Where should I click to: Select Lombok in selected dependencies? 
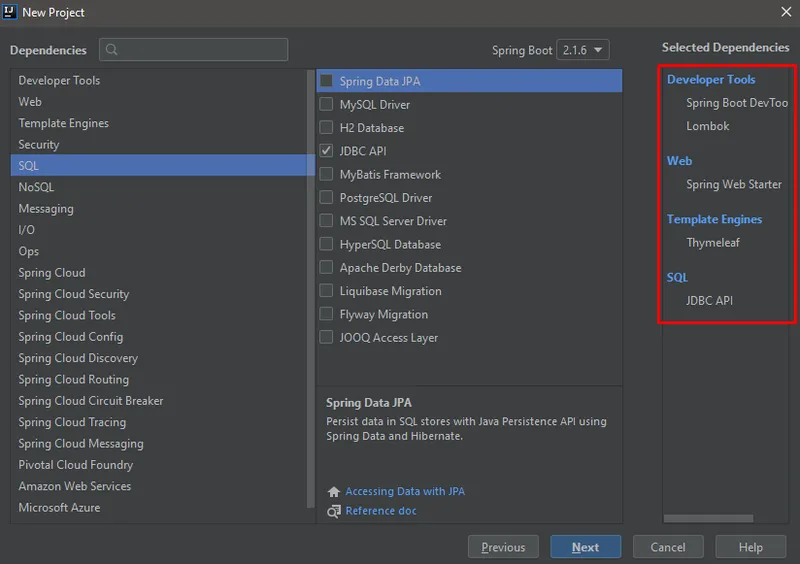pyautogui.click(x=708, y=126)
